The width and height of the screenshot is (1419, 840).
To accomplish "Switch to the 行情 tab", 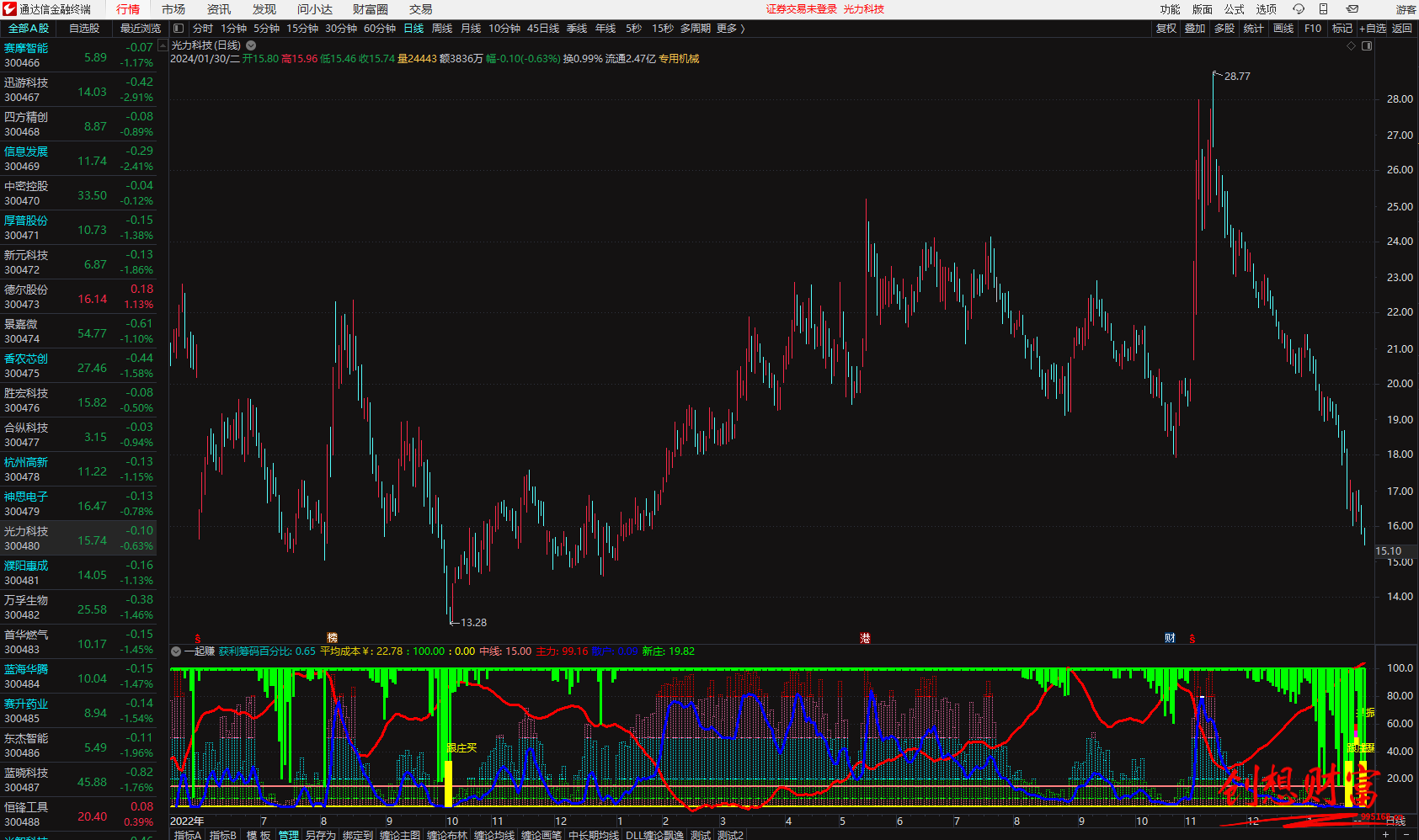I will [x=128, y=9].
